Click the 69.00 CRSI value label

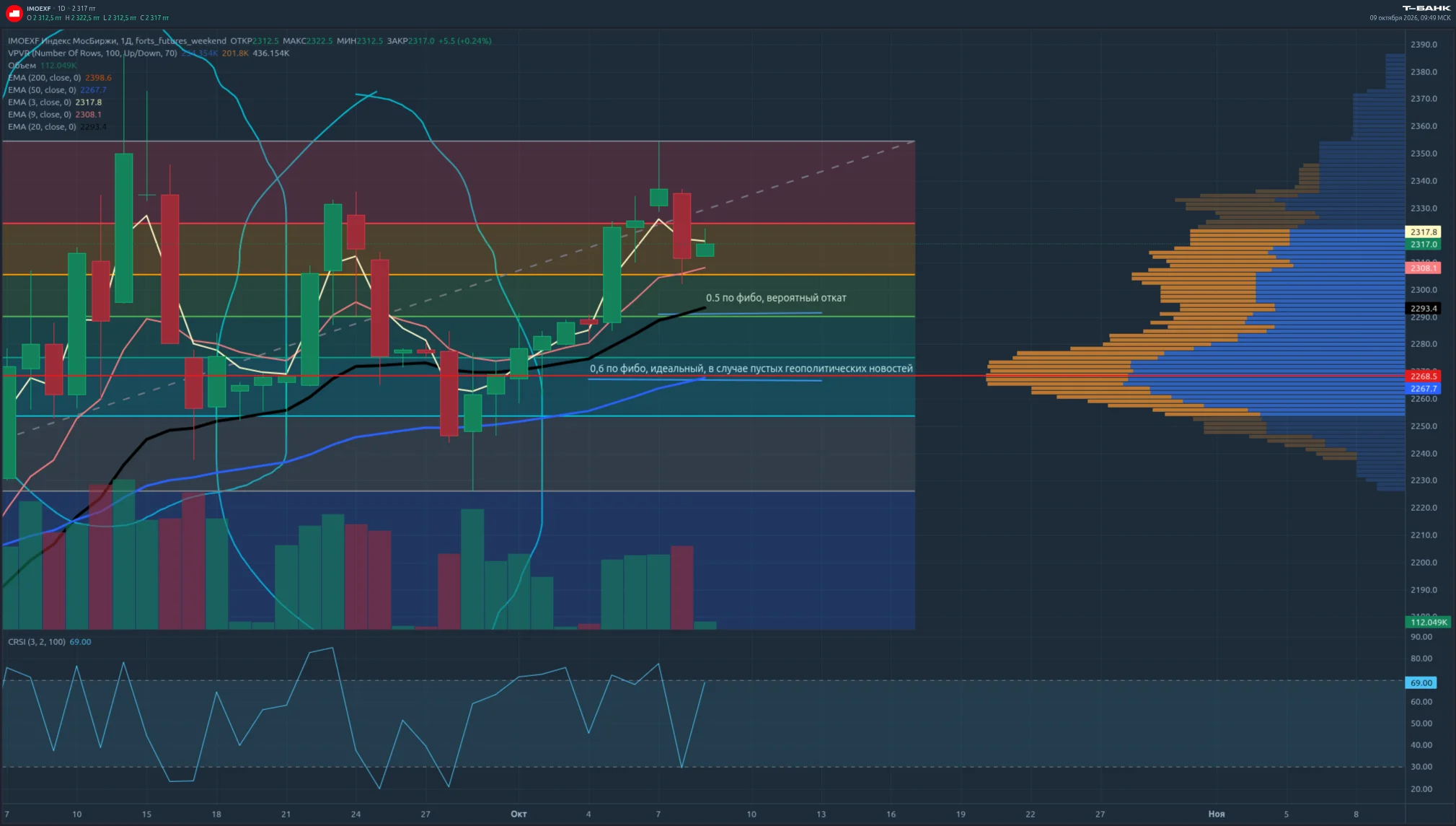[x=1421, y=683]
